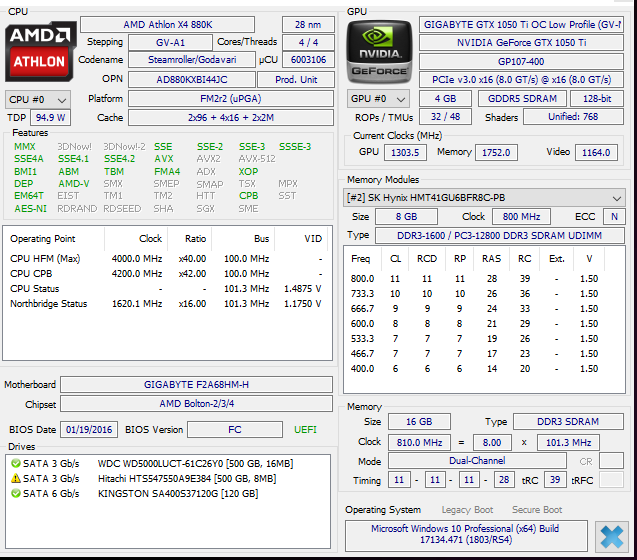Click the memory clock 810.0 MHz field
Image resolution: width=637 pixels, height=560 pixels.
coord(419,443)
